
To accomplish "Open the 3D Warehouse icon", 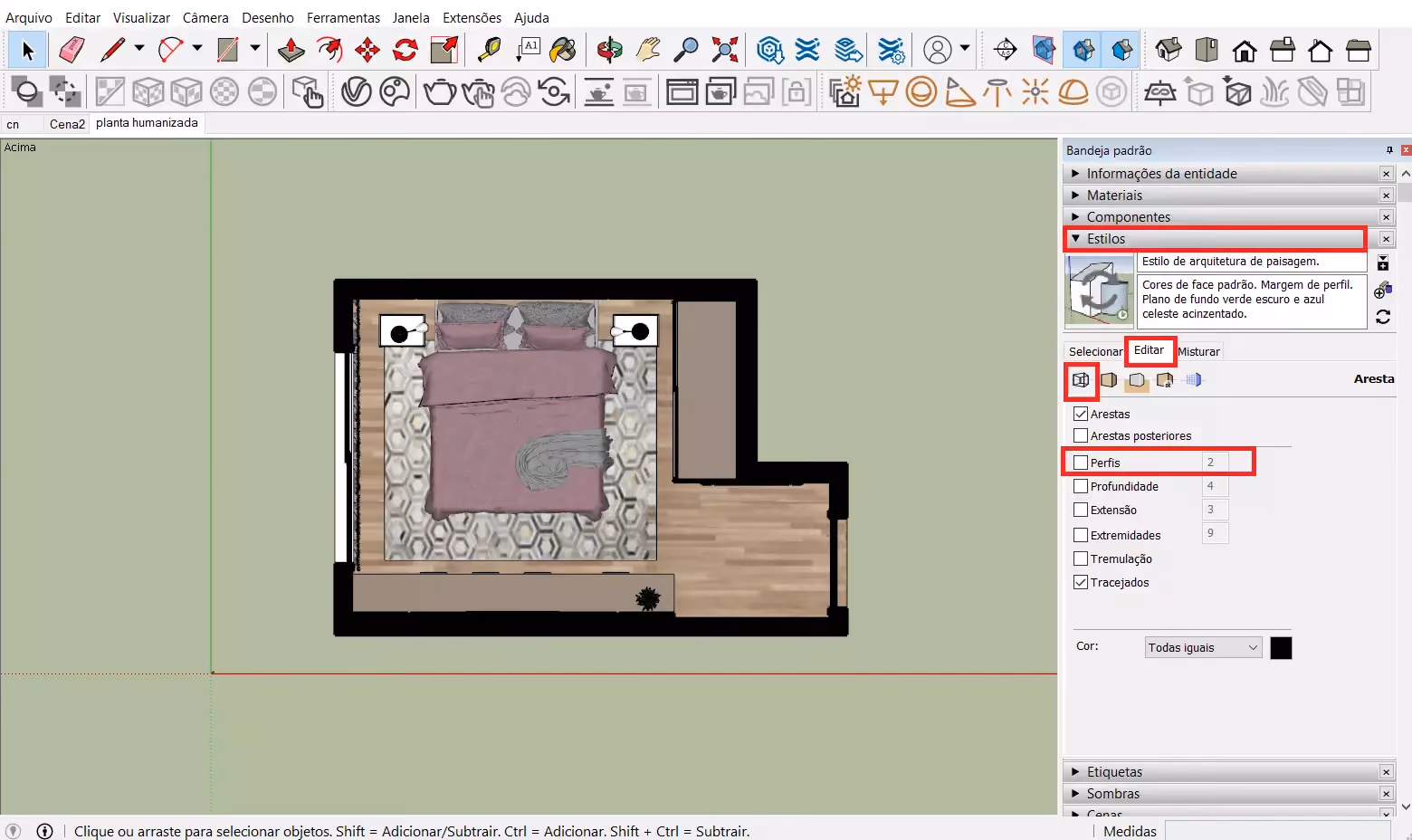I will 770,50.
